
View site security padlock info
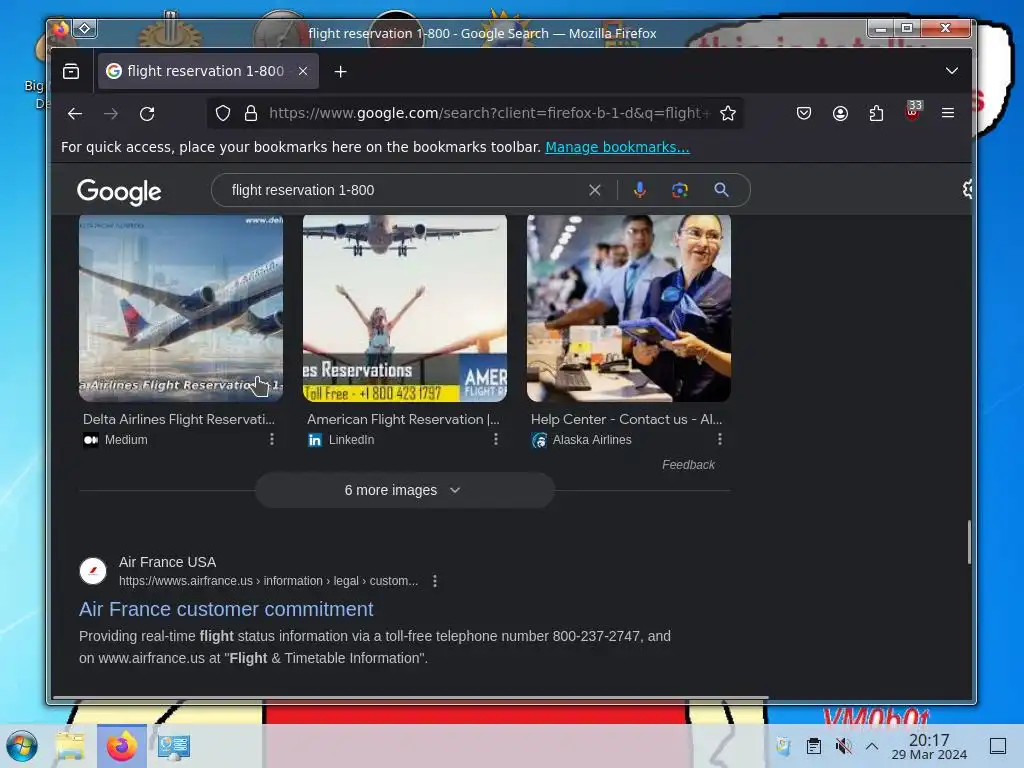pyautogui.click(x=251, y=114)
